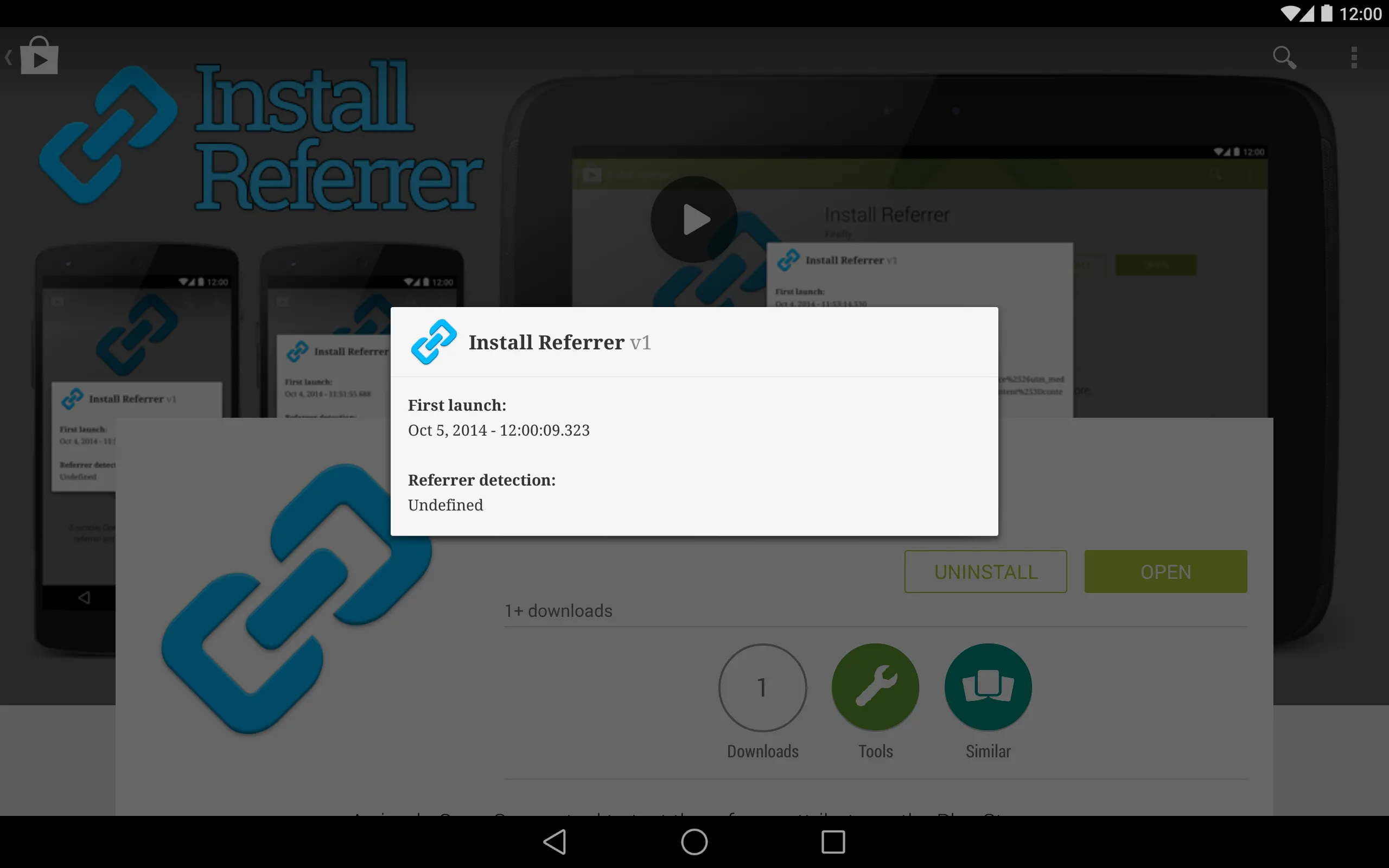Click the Downloads count icon
Image resolution: width=1389 pixels, height=868 pixels.
[762, 688]
